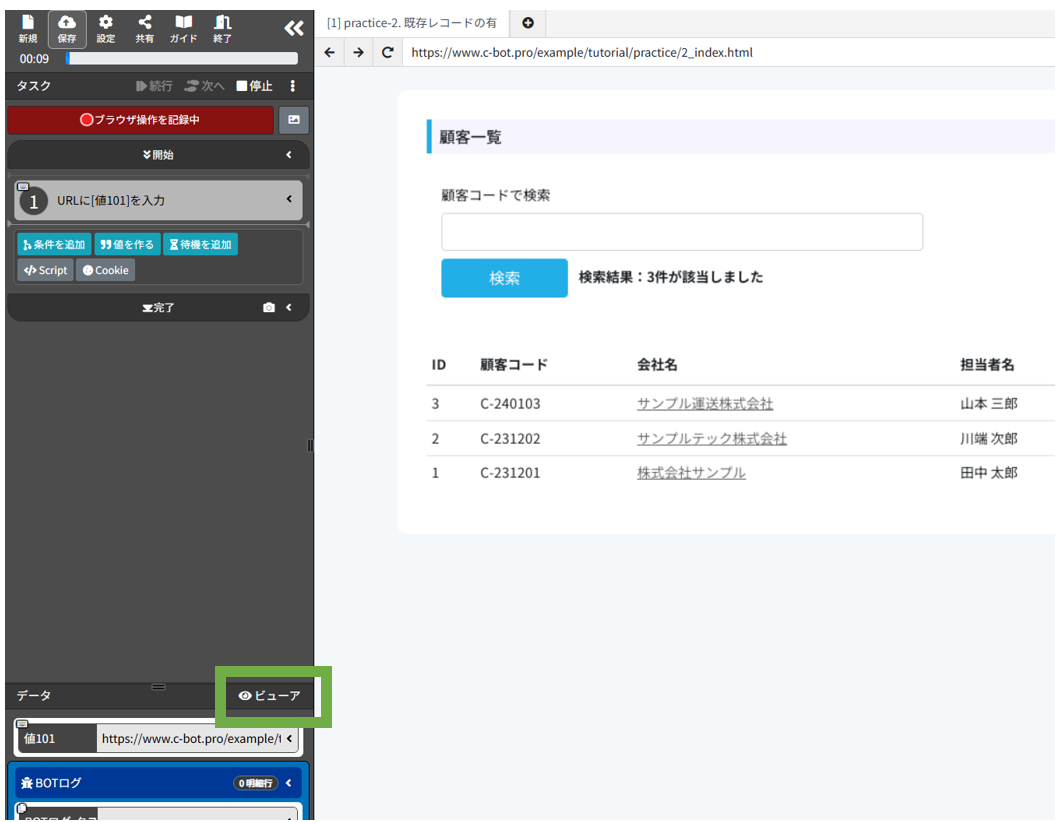Screen dimensions: 1058x822
Task: Expand the 値101 data row chevron
Action: click(289, 738)
